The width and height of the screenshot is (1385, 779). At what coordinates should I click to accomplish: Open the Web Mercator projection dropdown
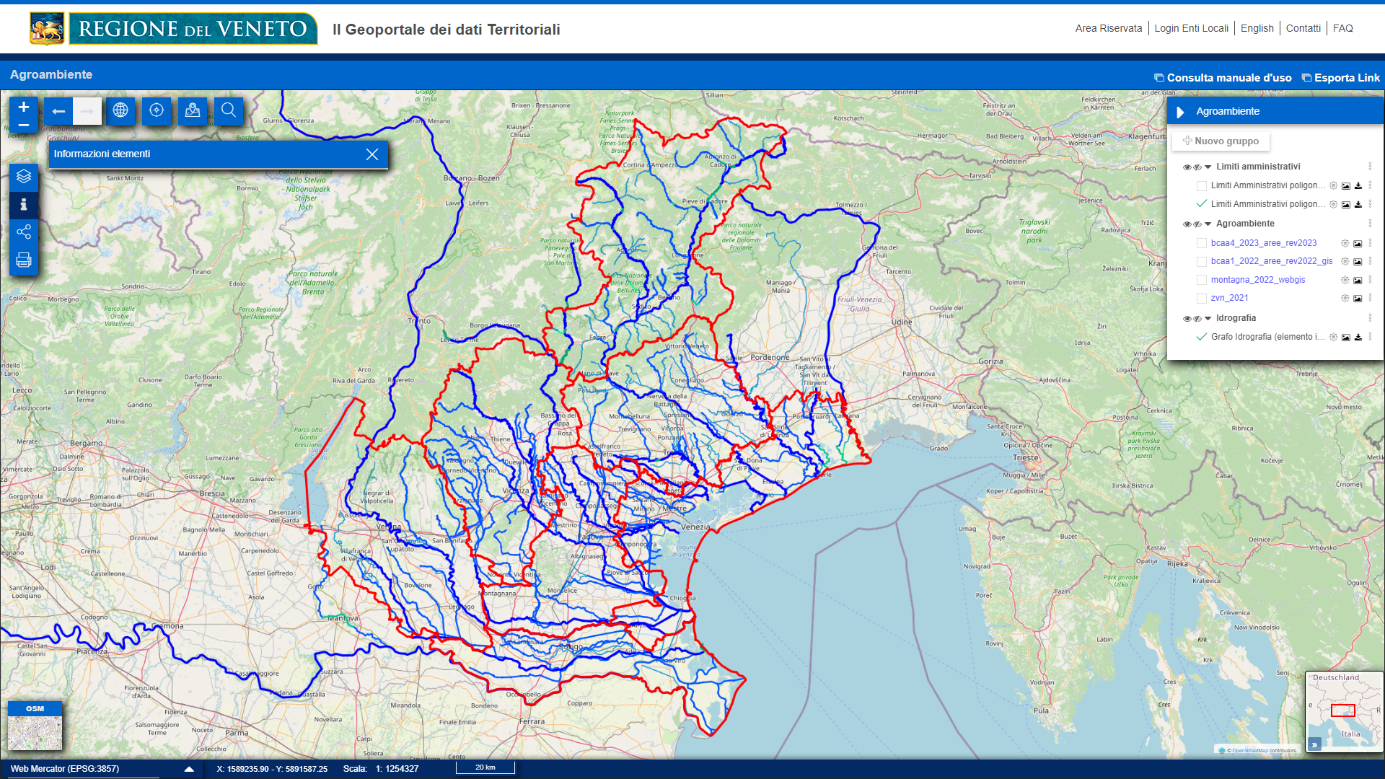189,769
